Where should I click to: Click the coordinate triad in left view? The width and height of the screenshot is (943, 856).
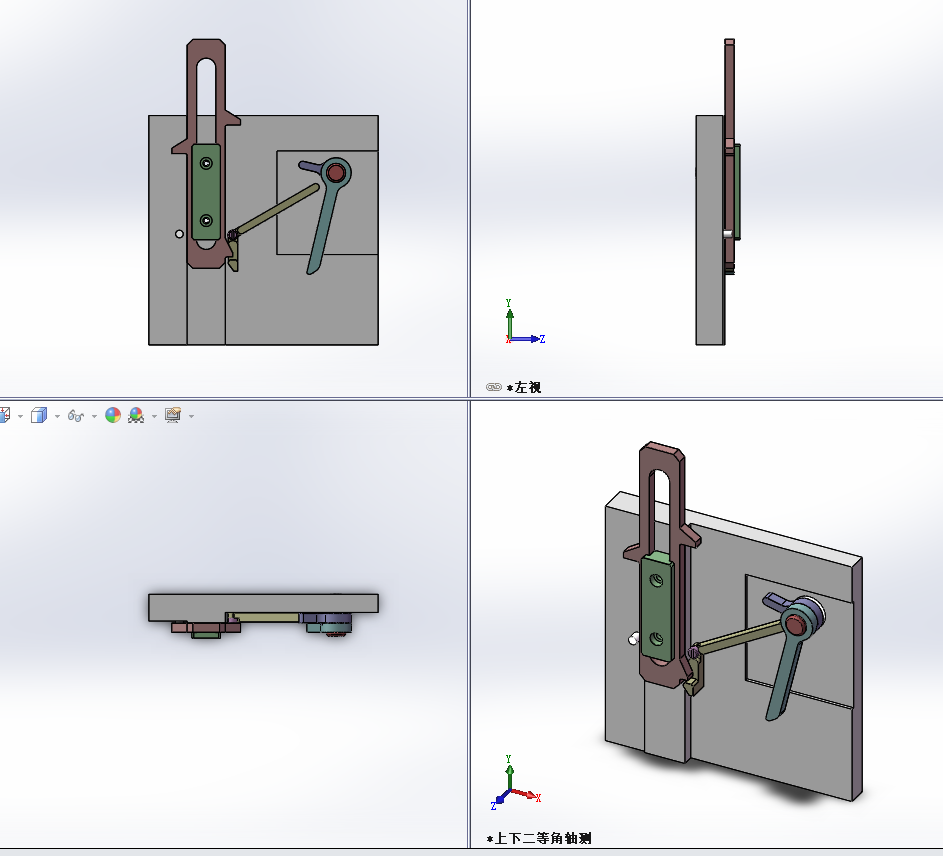524,322
